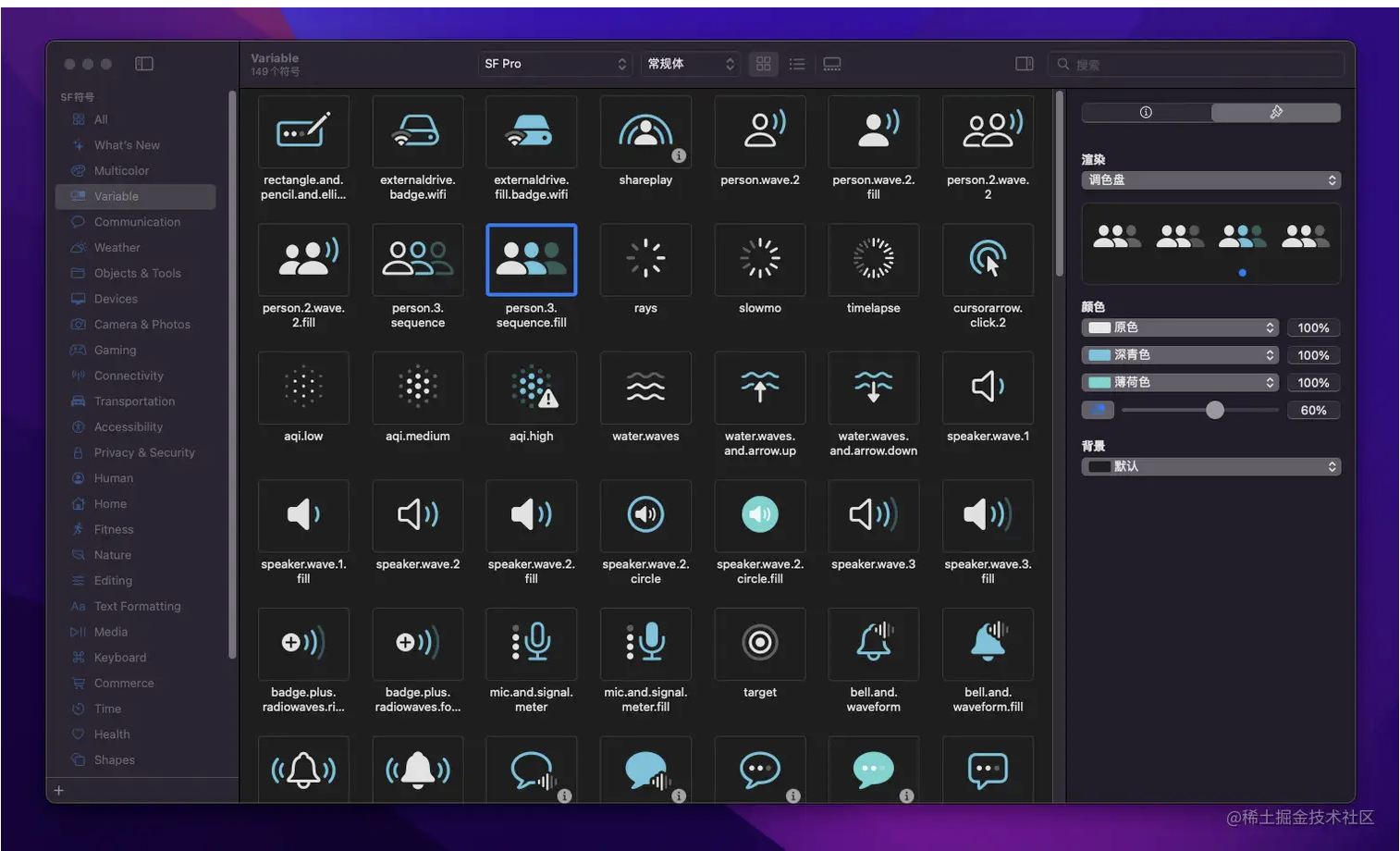The height and width of the screenshot is (851, 1400).
Task: Click the 原色 color swatch
Action: click(x=1099, y=327)
